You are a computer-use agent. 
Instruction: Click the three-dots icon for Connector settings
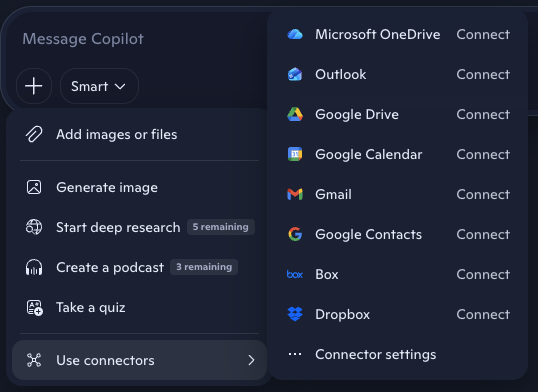(x=295, y=354)
